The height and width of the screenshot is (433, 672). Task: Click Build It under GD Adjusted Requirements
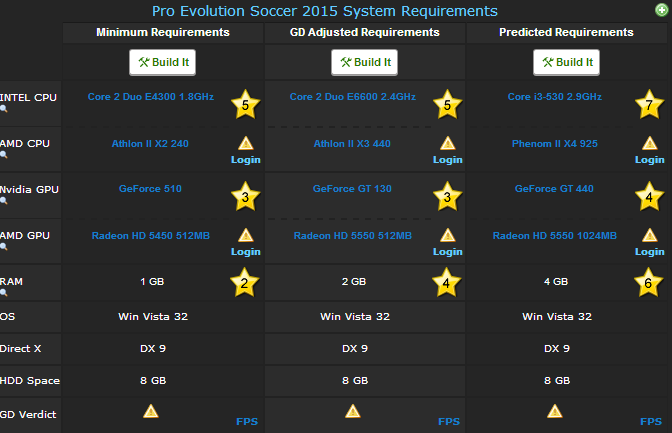(365, 62)
